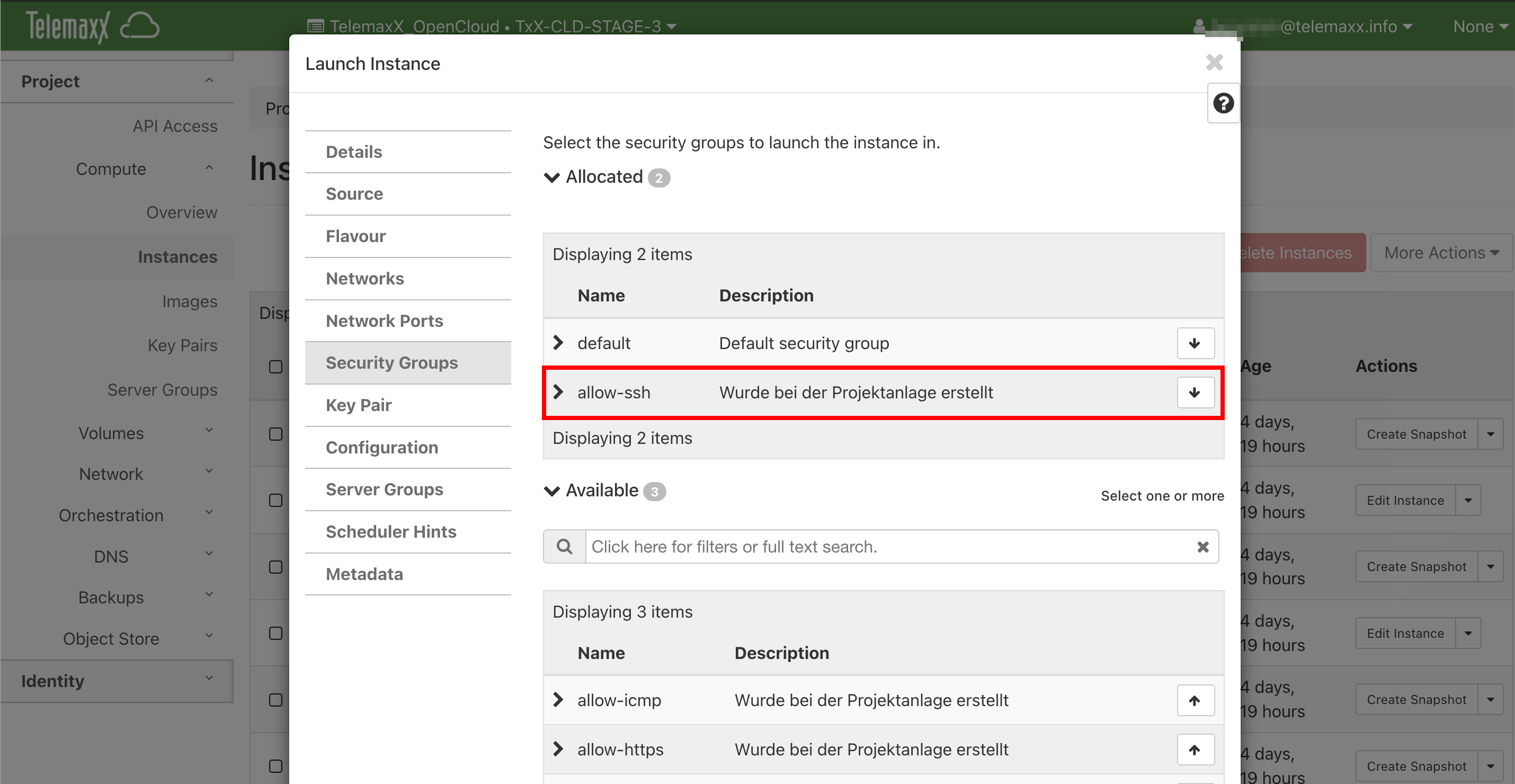This screenshot has height=784, width=1515.
Task: Open the More Actions dropdown button
Action: 1441,252
